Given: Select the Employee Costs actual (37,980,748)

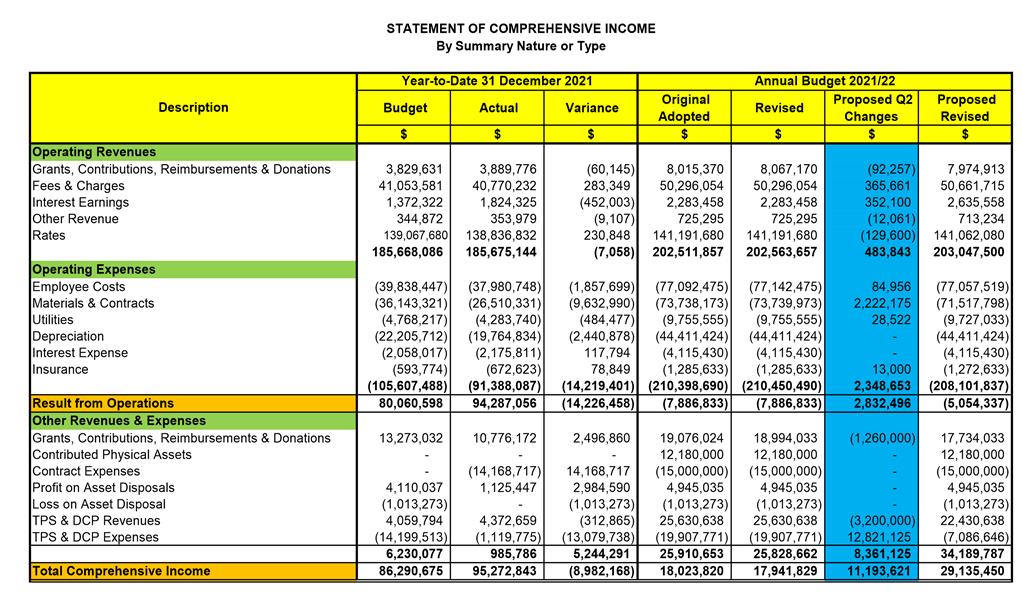Looking at the screenshot, I should (504, 287).
